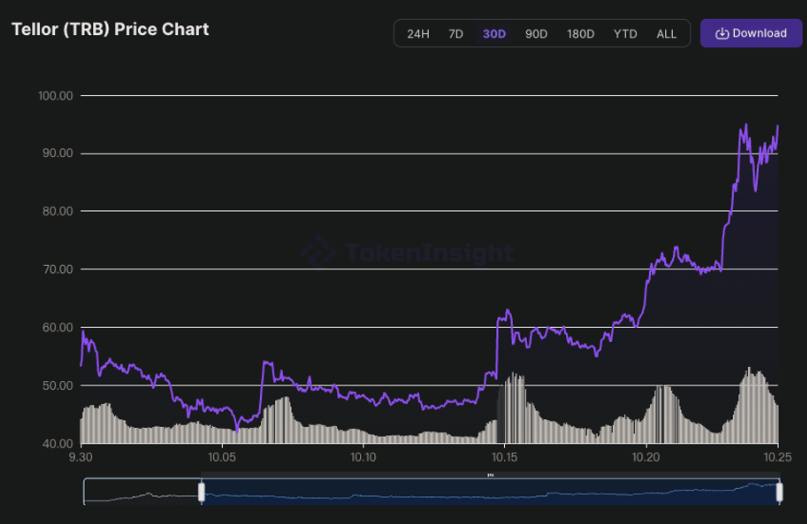The height and width of the screenshot is (524, 807).
Task: Click the right range slider handle
Action: pyautogui.click(x=779, y=491)
